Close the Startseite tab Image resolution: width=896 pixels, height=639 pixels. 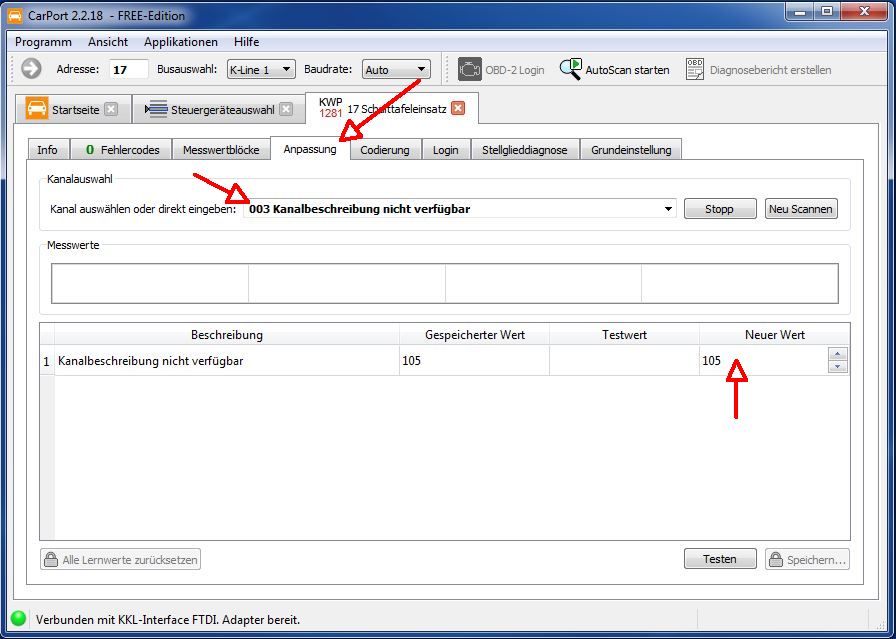click(111, 109)
